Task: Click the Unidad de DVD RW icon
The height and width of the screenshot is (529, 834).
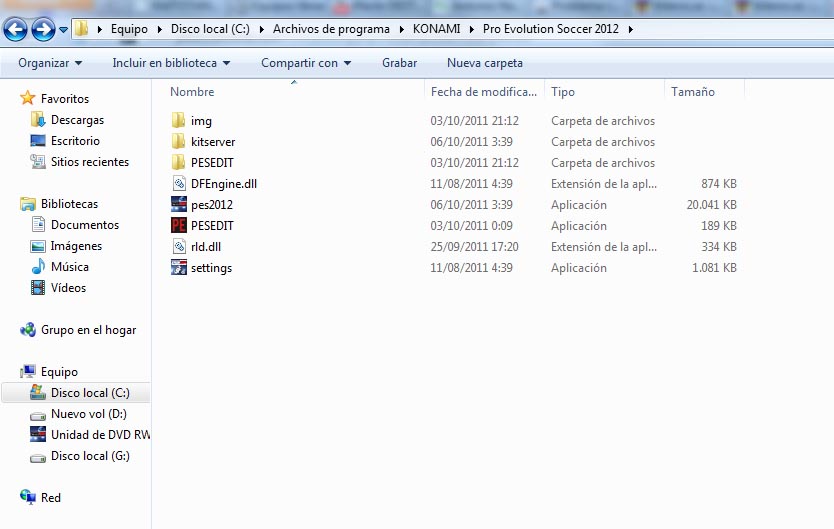Action: 38,434
